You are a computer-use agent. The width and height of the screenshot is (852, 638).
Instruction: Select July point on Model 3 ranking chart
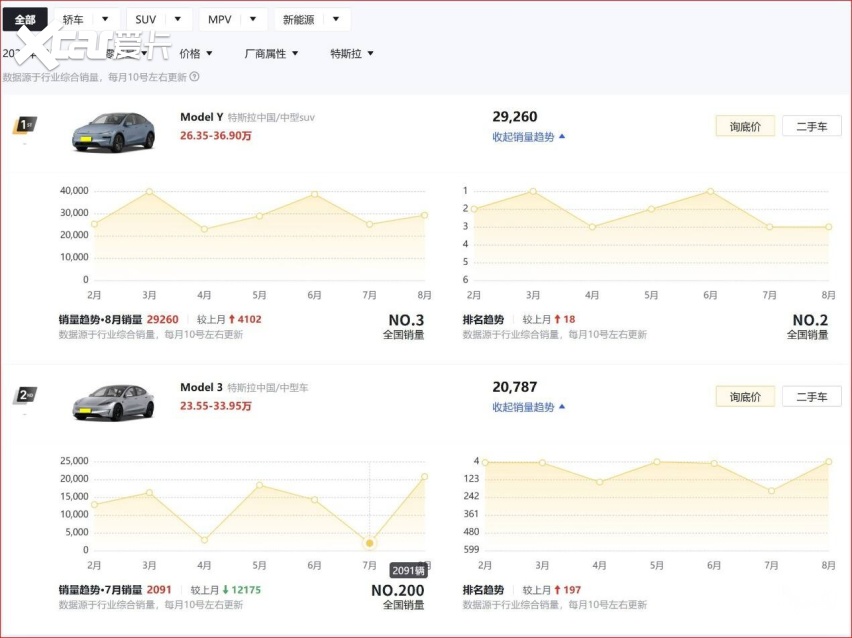(772, 491)
